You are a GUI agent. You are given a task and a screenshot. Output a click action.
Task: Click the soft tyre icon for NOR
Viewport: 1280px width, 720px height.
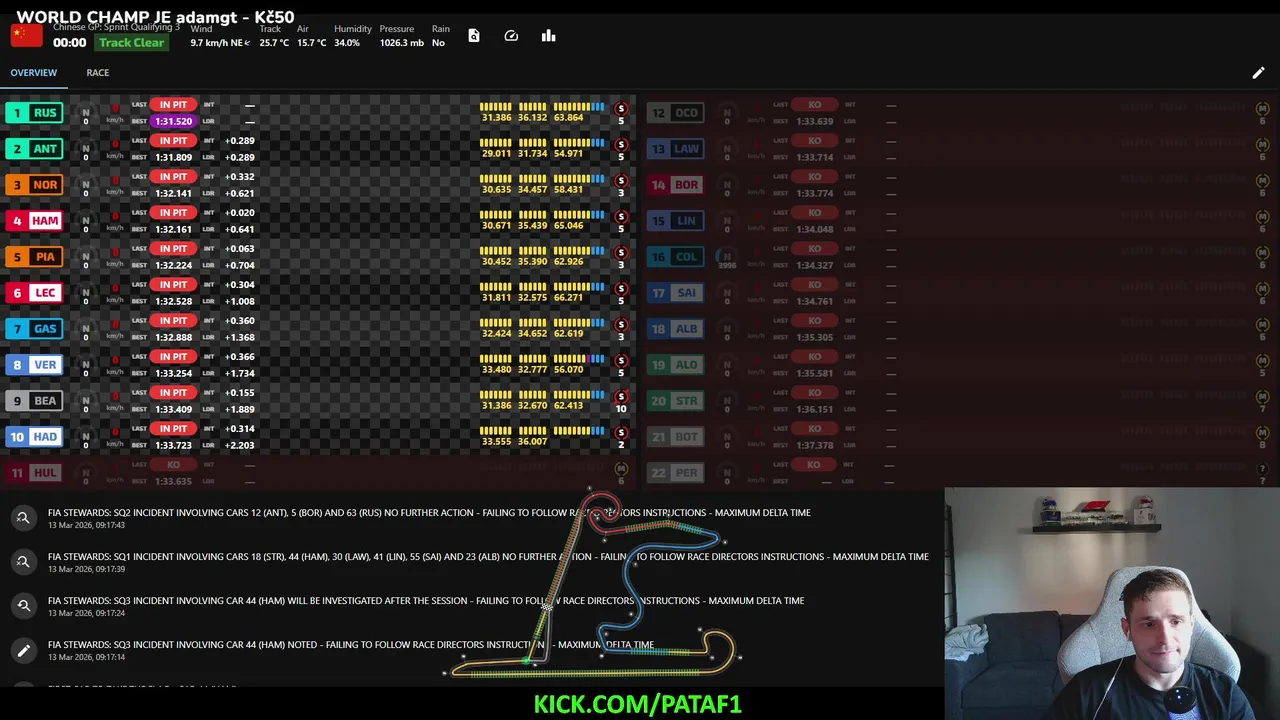point(621,181)
